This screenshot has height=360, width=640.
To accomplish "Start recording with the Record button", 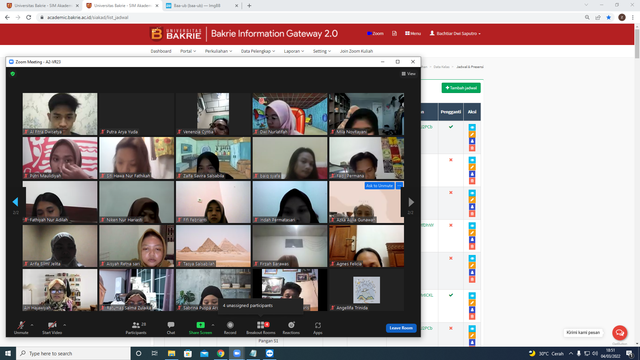I will (230, 328).
